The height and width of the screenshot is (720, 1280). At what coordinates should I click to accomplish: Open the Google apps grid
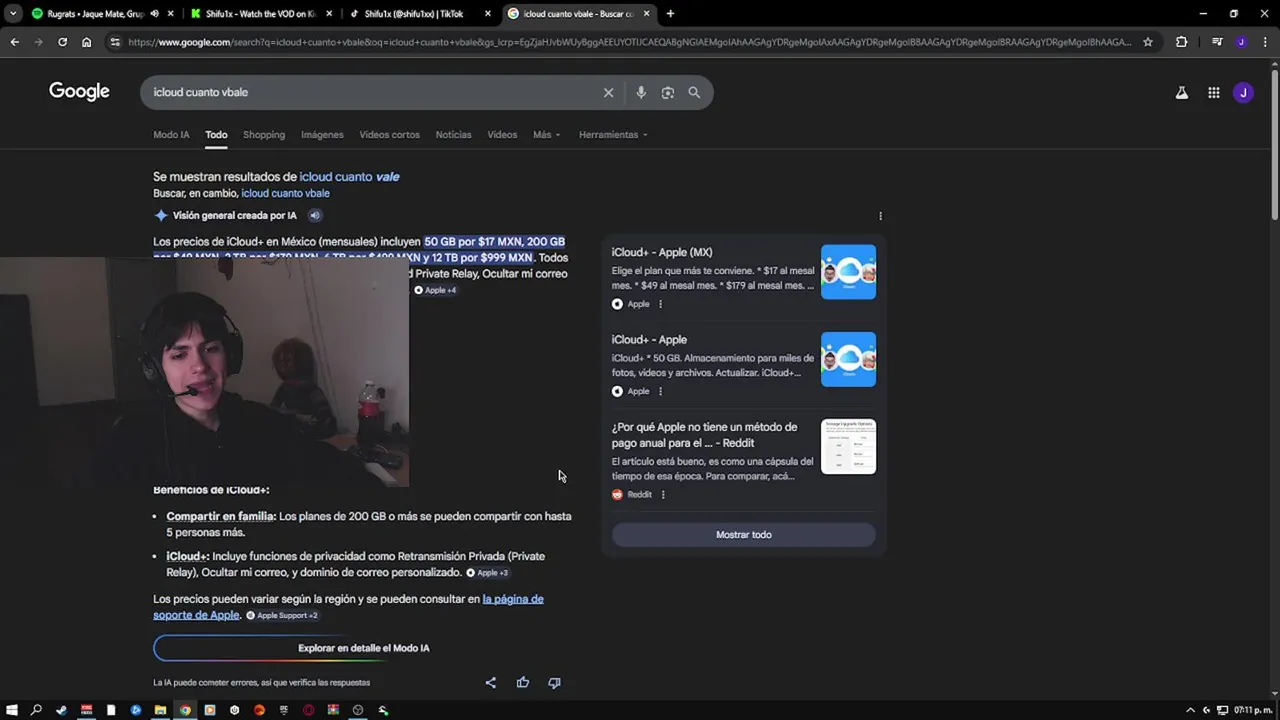(x=1213, y=93)
